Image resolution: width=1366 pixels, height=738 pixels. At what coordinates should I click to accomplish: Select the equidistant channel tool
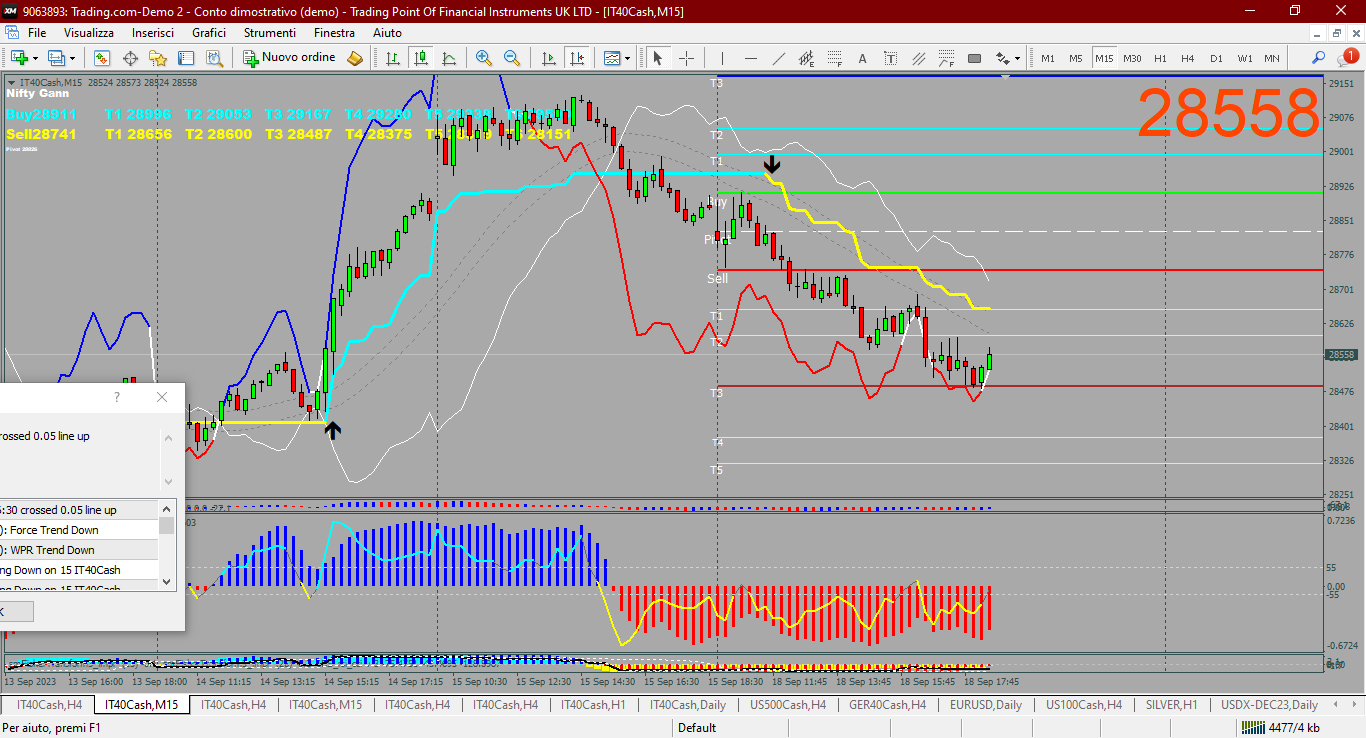pos(806,58)
